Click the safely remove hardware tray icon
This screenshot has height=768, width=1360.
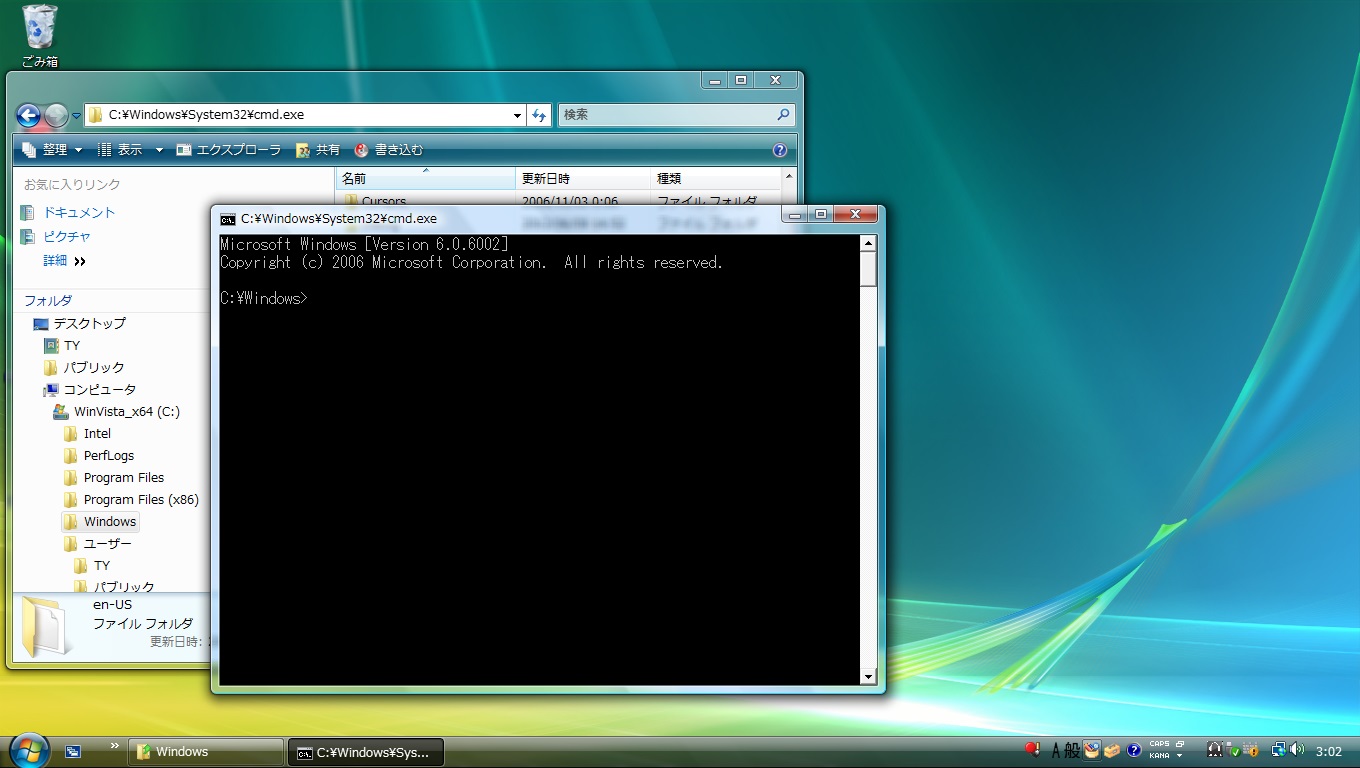coord(1235,751)
